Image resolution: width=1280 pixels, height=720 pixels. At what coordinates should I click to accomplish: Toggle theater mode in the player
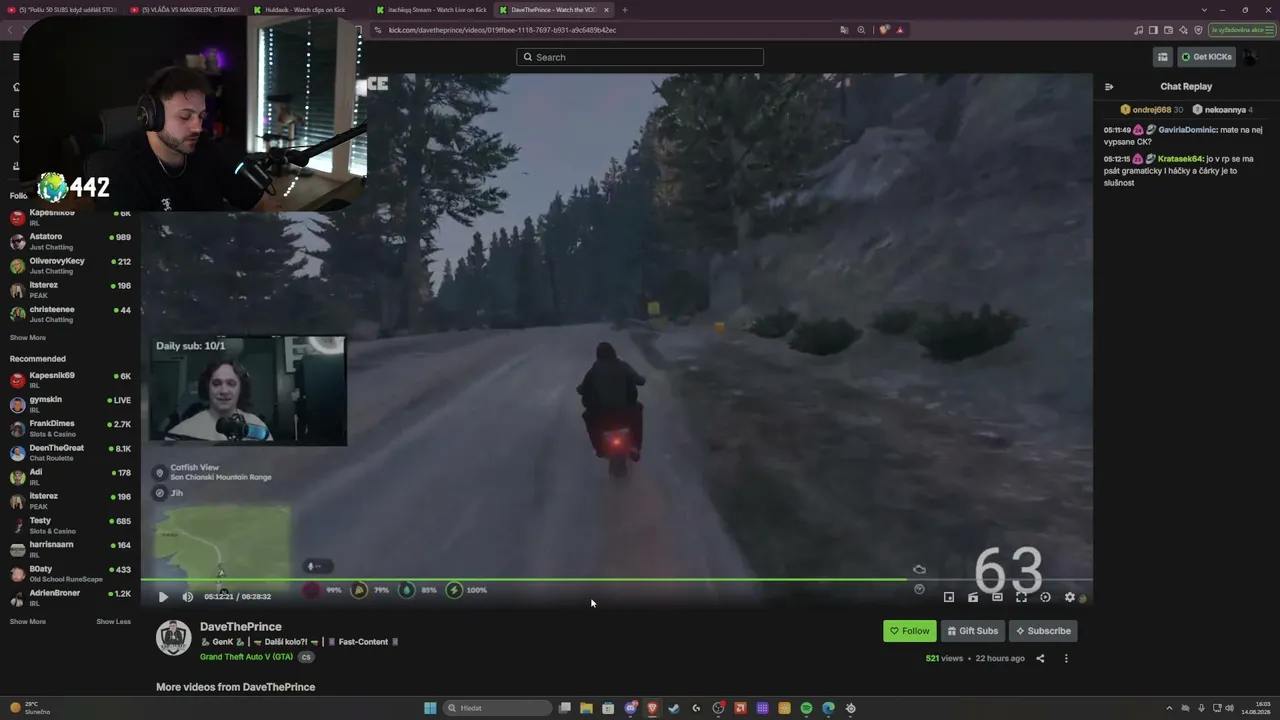(x=997, y=597)
